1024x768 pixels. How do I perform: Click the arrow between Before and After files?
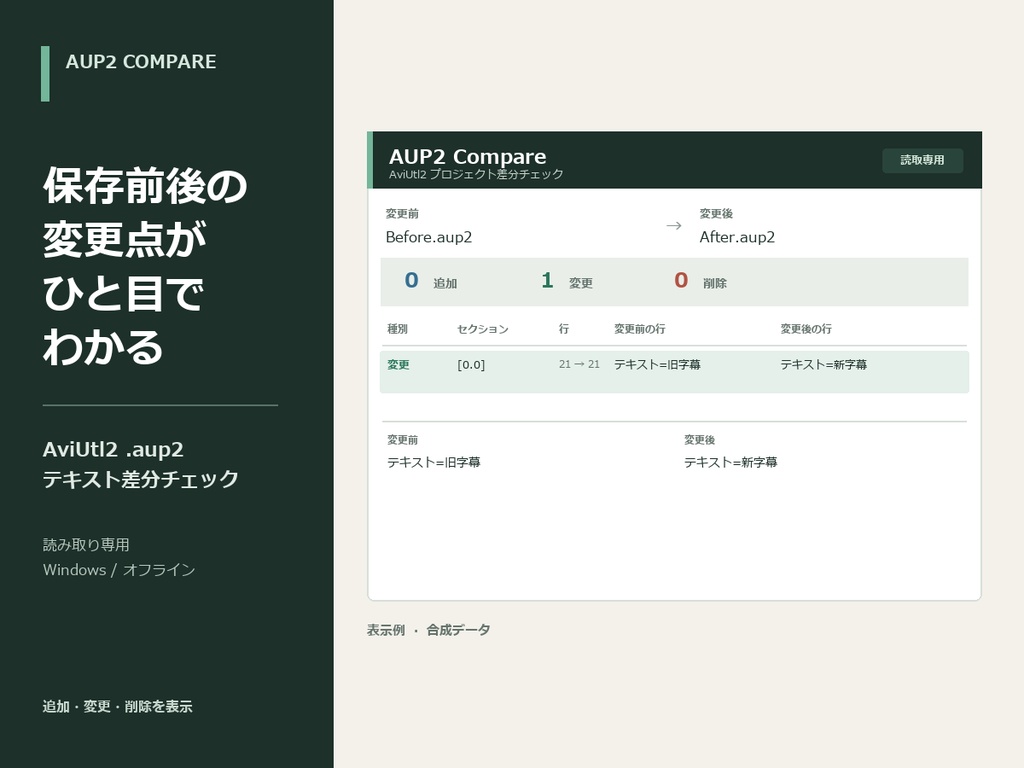coord(673,226)
